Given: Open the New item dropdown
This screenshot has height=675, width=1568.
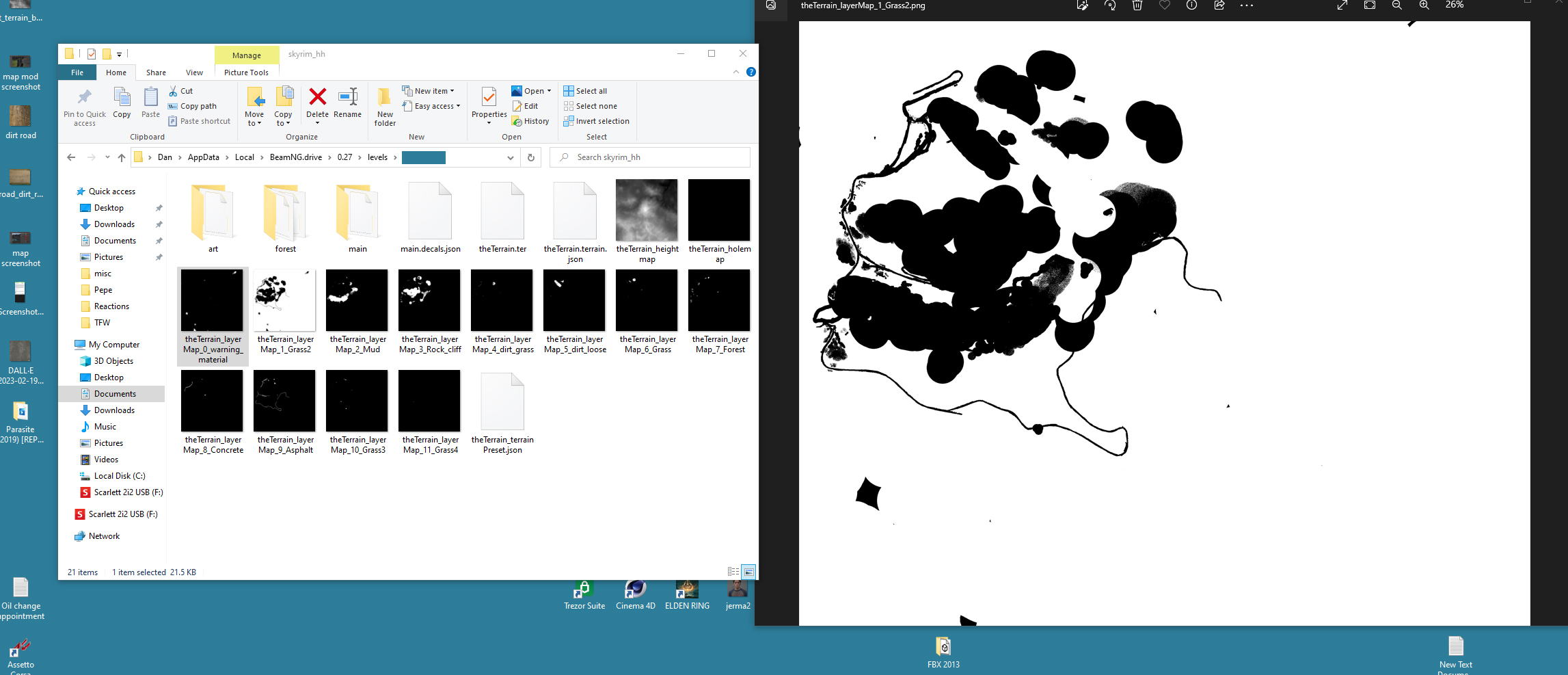Looking at the screenshot, I should 428,91.
